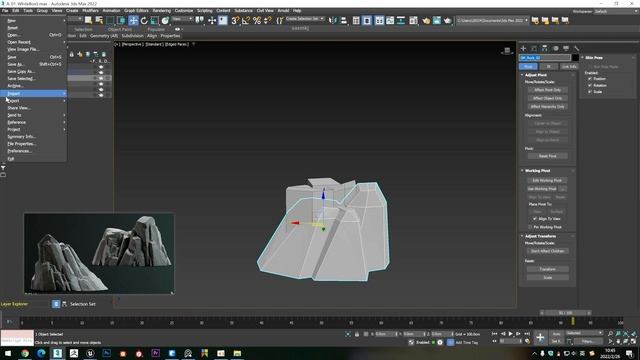Toggle the Align To View checkbox

535,219
